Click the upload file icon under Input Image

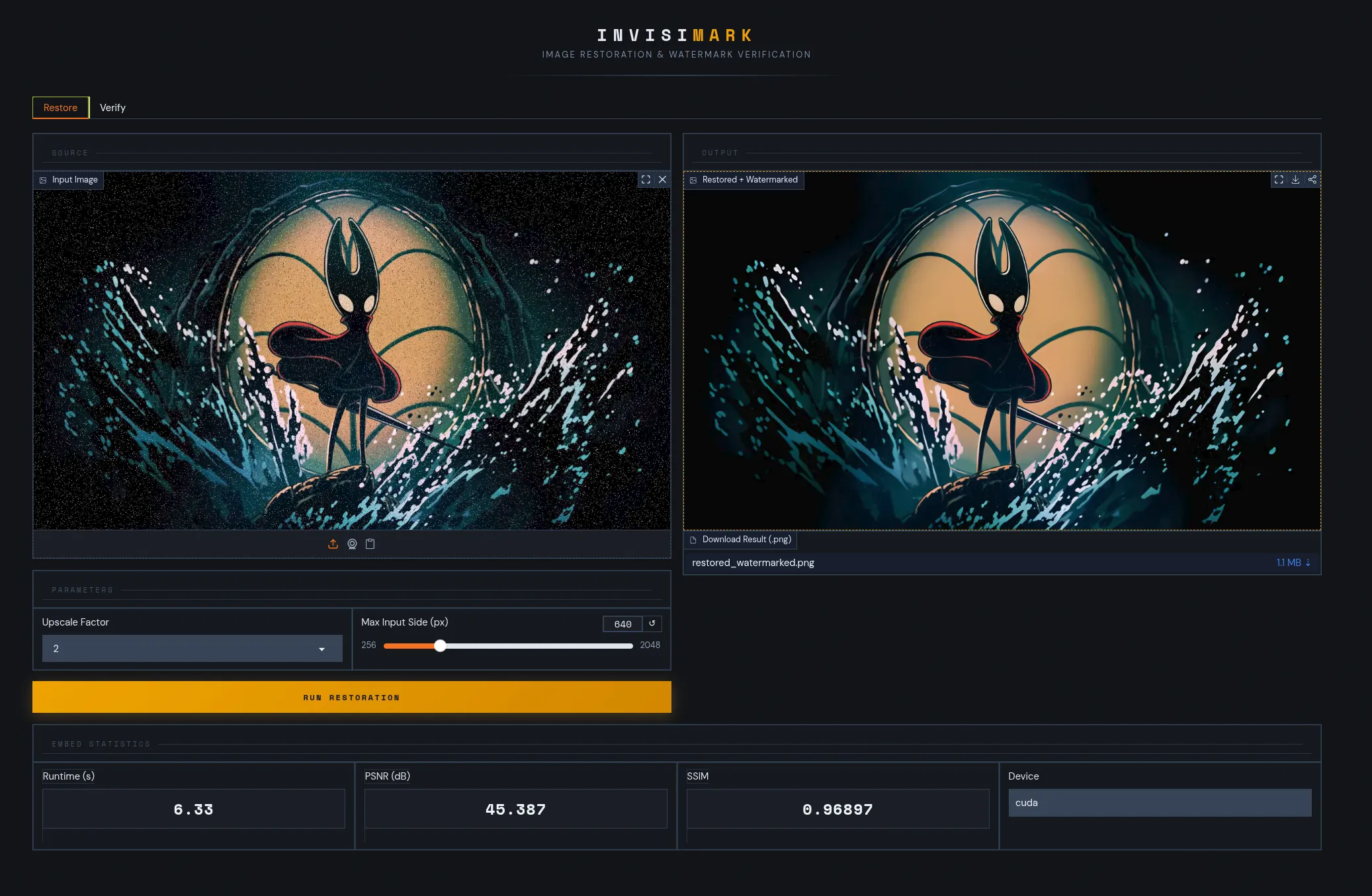click(x=333, y=544)
